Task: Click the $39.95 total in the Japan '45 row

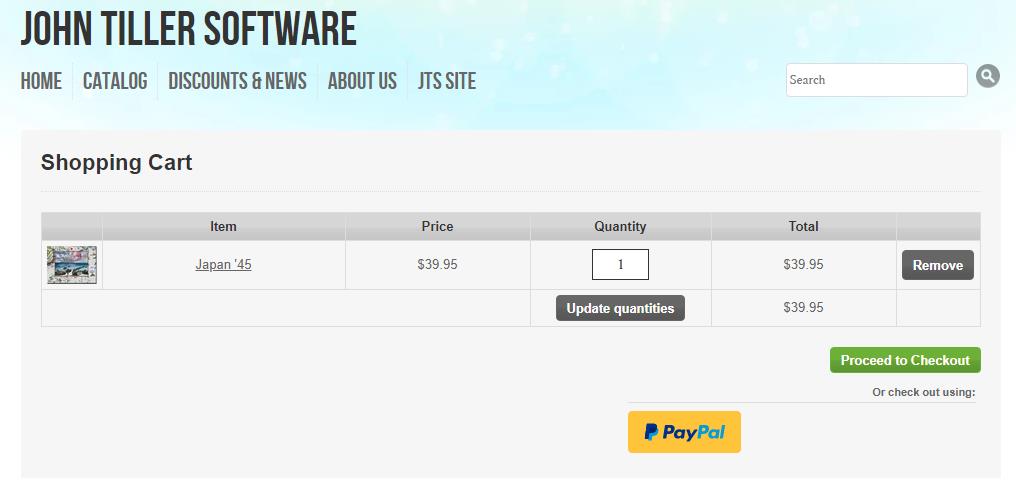Action: (803, 265)
